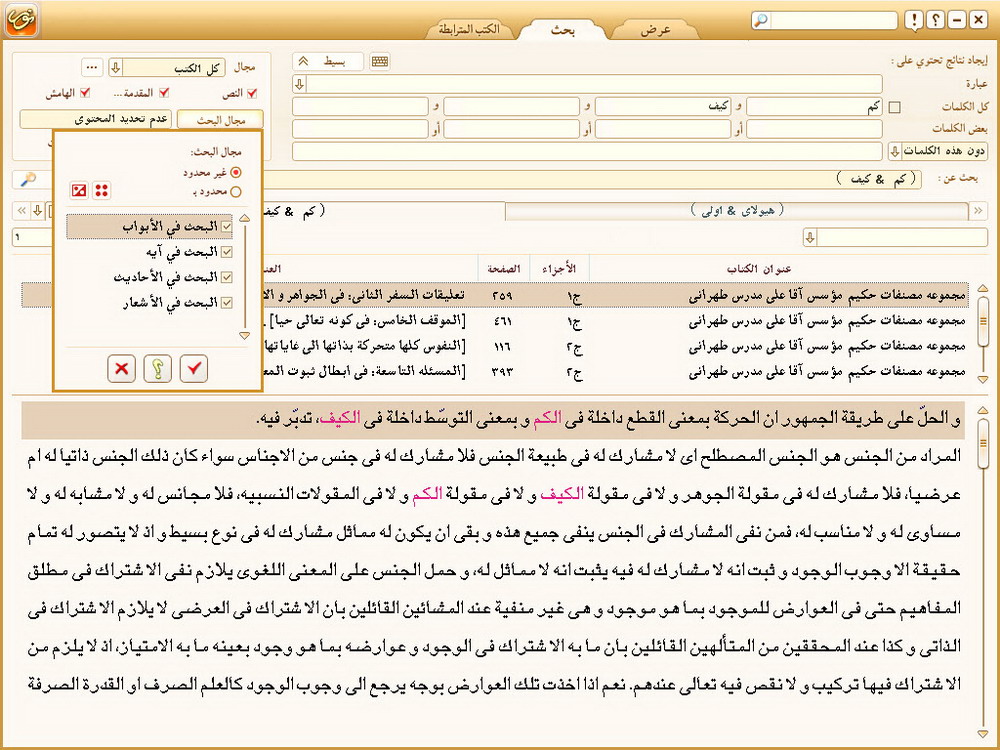Toggle the 'النص' checkbox
Screen dimensions: 1000x750
252,93
